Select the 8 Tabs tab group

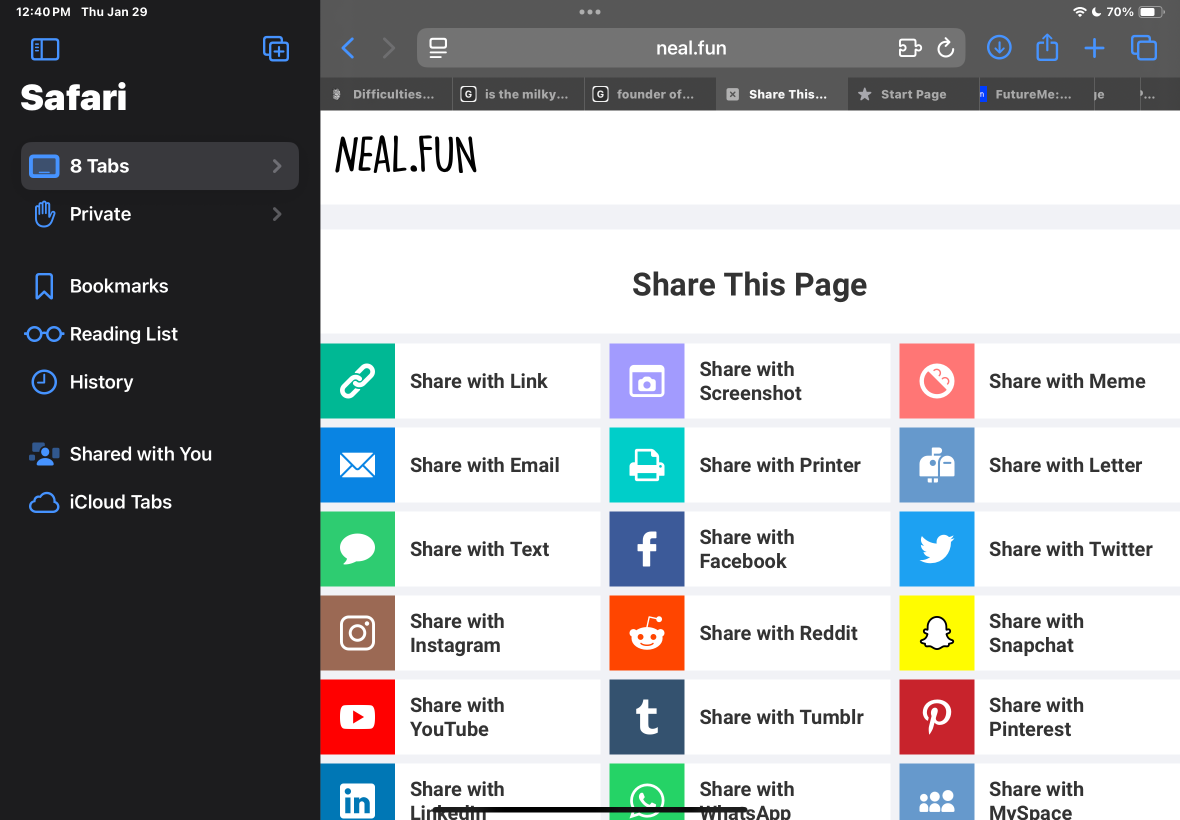pyautogui.click(x=160, y=166)
